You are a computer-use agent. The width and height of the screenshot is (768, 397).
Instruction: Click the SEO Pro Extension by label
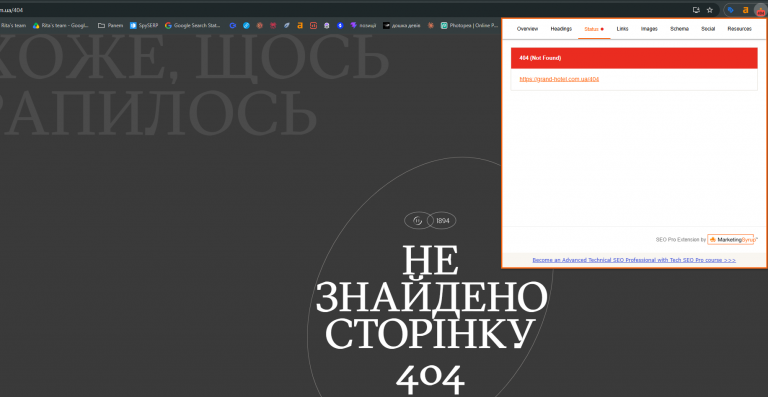681,240
